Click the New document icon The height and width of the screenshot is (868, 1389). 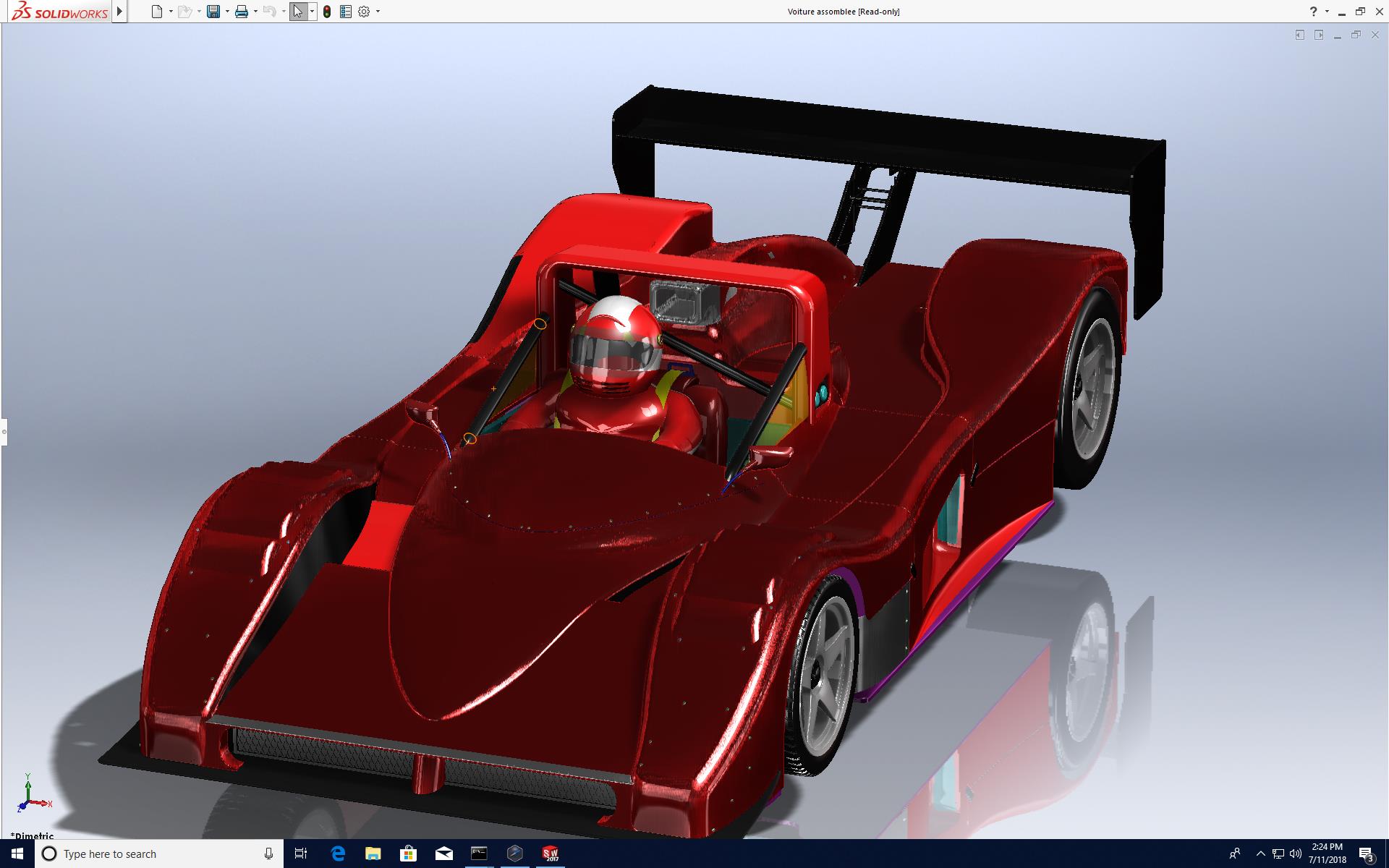[157, 12]
